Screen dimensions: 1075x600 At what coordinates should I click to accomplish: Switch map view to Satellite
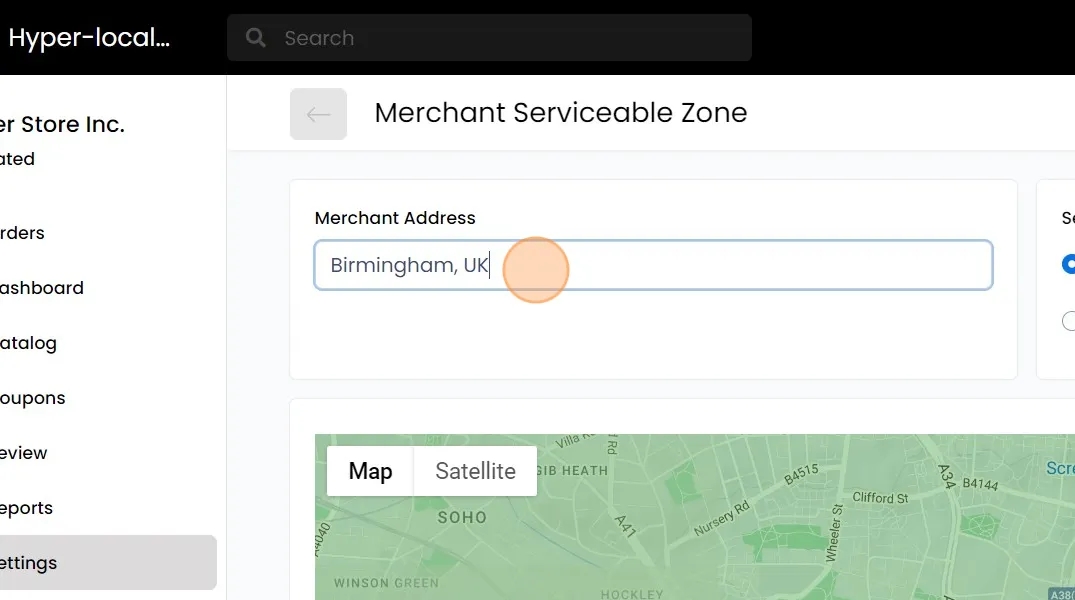point(475,471)
